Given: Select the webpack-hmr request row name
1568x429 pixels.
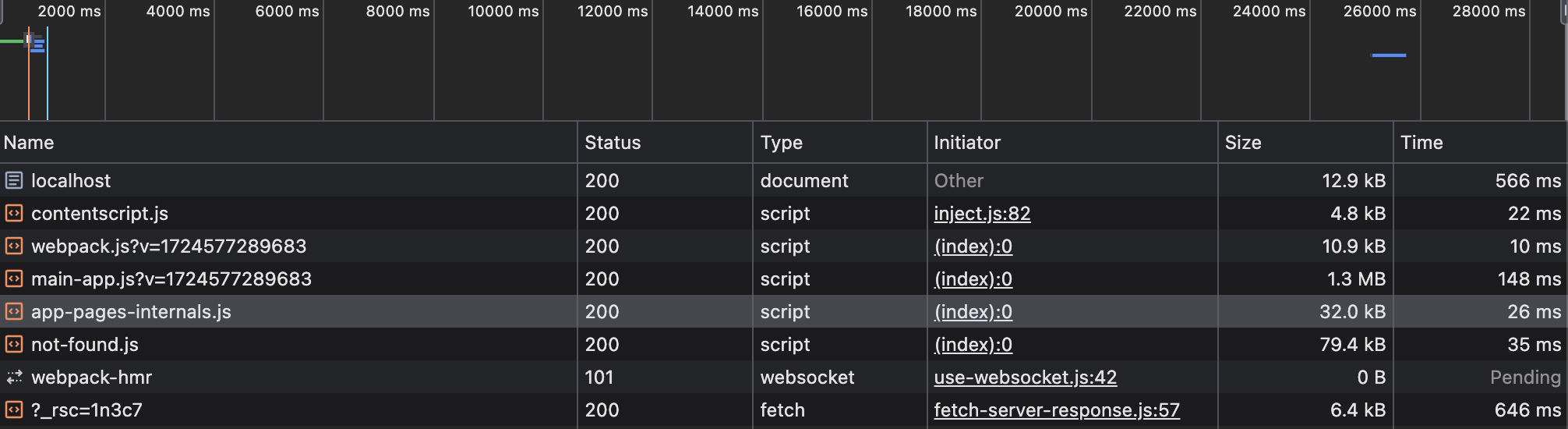Looking at the screenshot, I should click(x=91, y=378).
